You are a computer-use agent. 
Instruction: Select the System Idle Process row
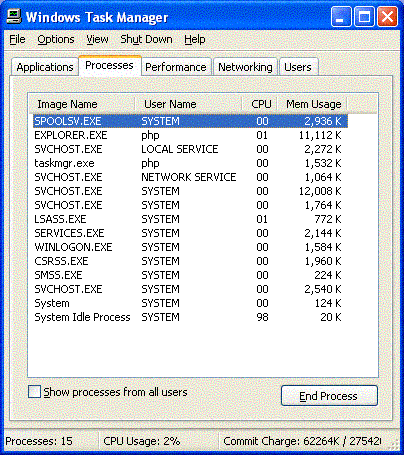pyautogui.click(x=190, y=317)
